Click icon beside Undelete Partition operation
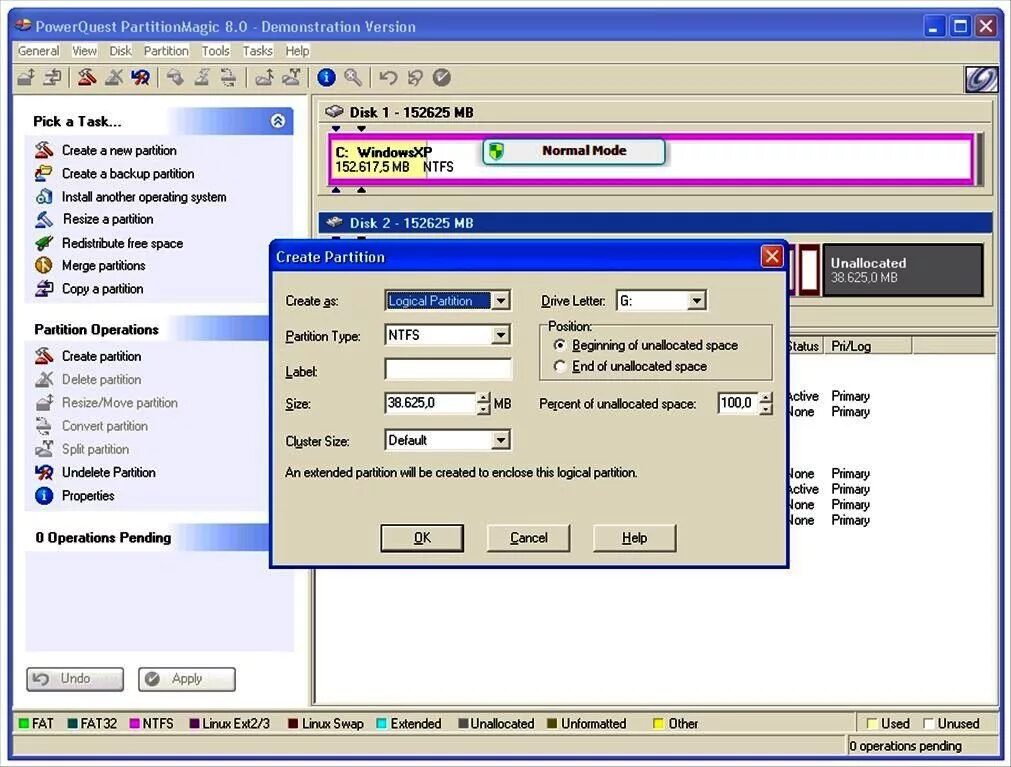 click(44, 472)
